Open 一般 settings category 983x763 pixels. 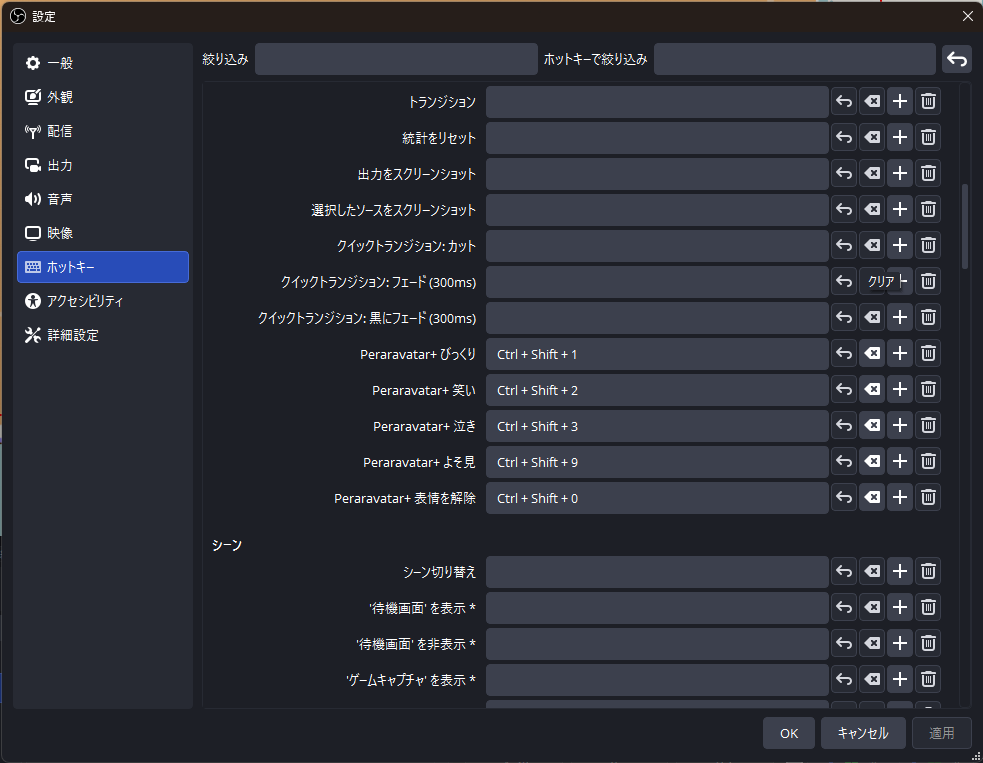(x=103, y=63)
